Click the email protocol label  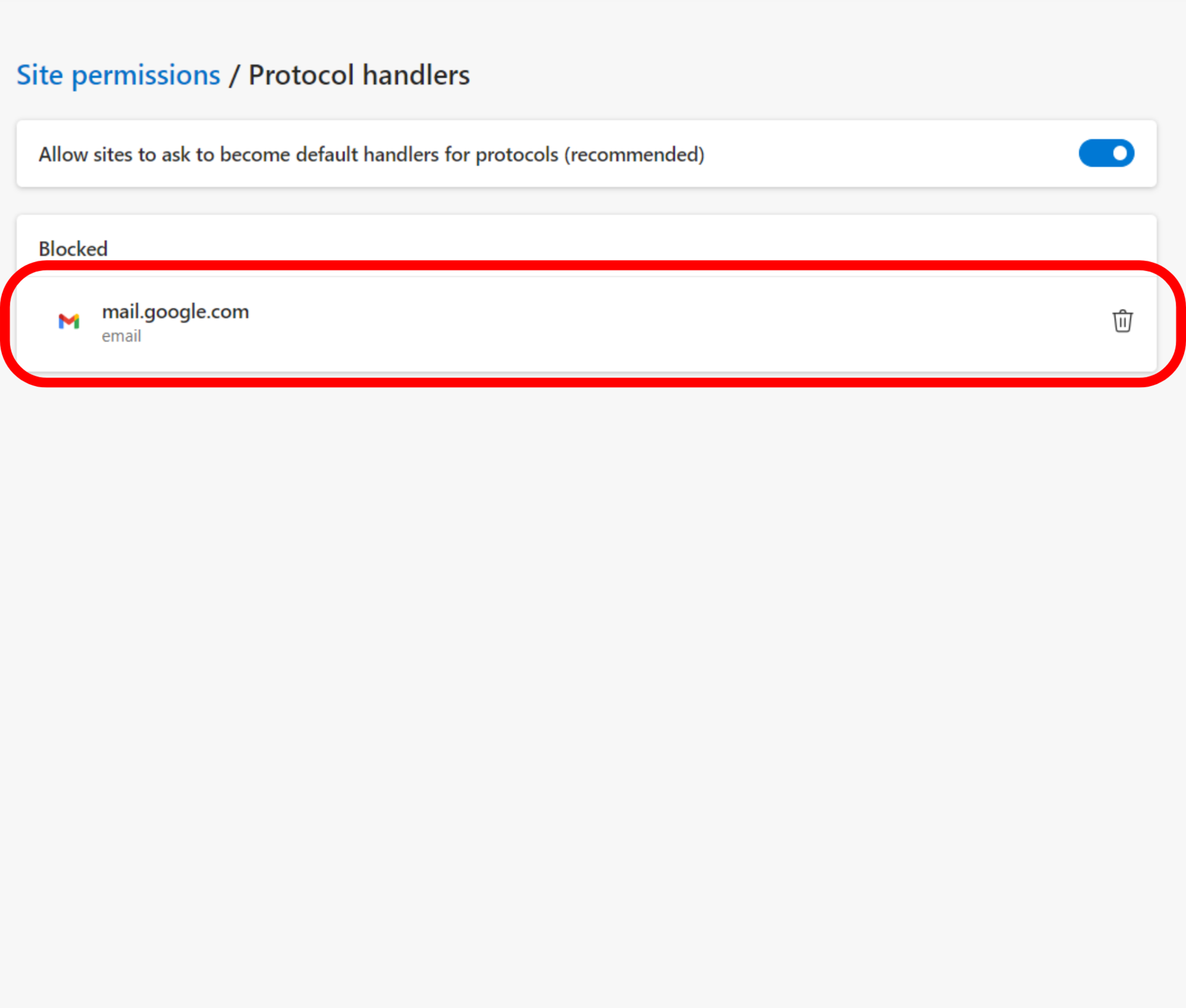pyautogui.click(x=121, y=336)
